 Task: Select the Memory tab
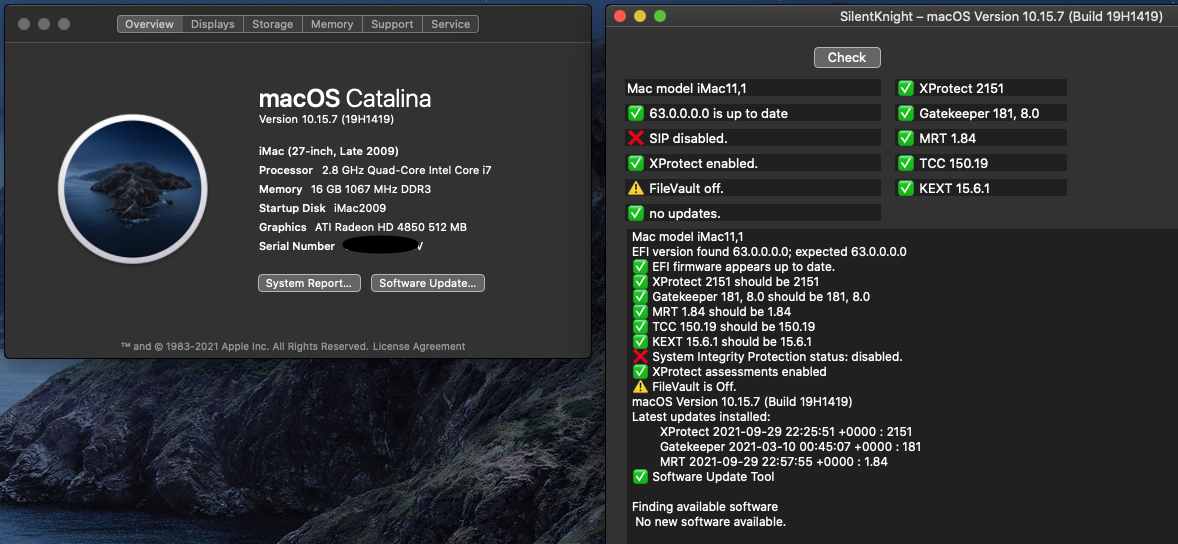[332, 24]
